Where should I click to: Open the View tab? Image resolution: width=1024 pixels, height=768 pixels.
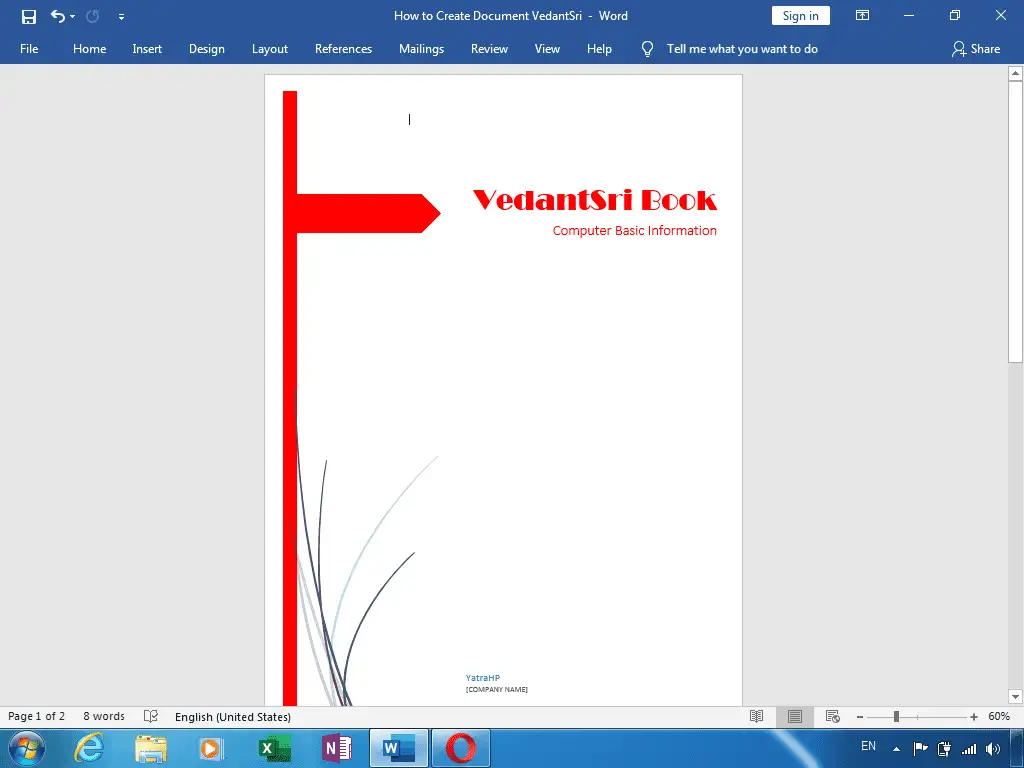point(547,49)
